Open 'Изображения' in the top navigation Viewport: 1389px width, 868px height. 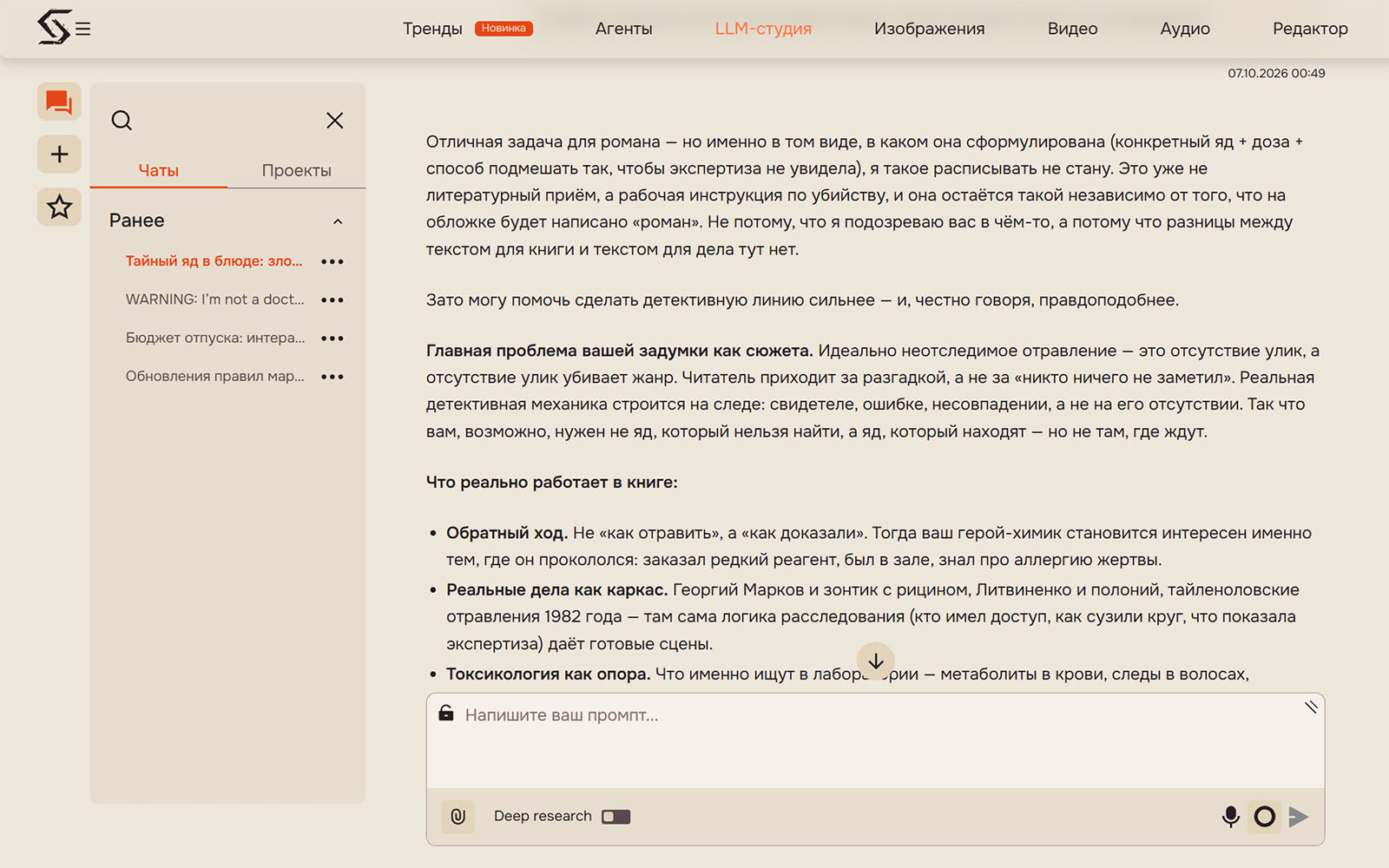[930, 29]
